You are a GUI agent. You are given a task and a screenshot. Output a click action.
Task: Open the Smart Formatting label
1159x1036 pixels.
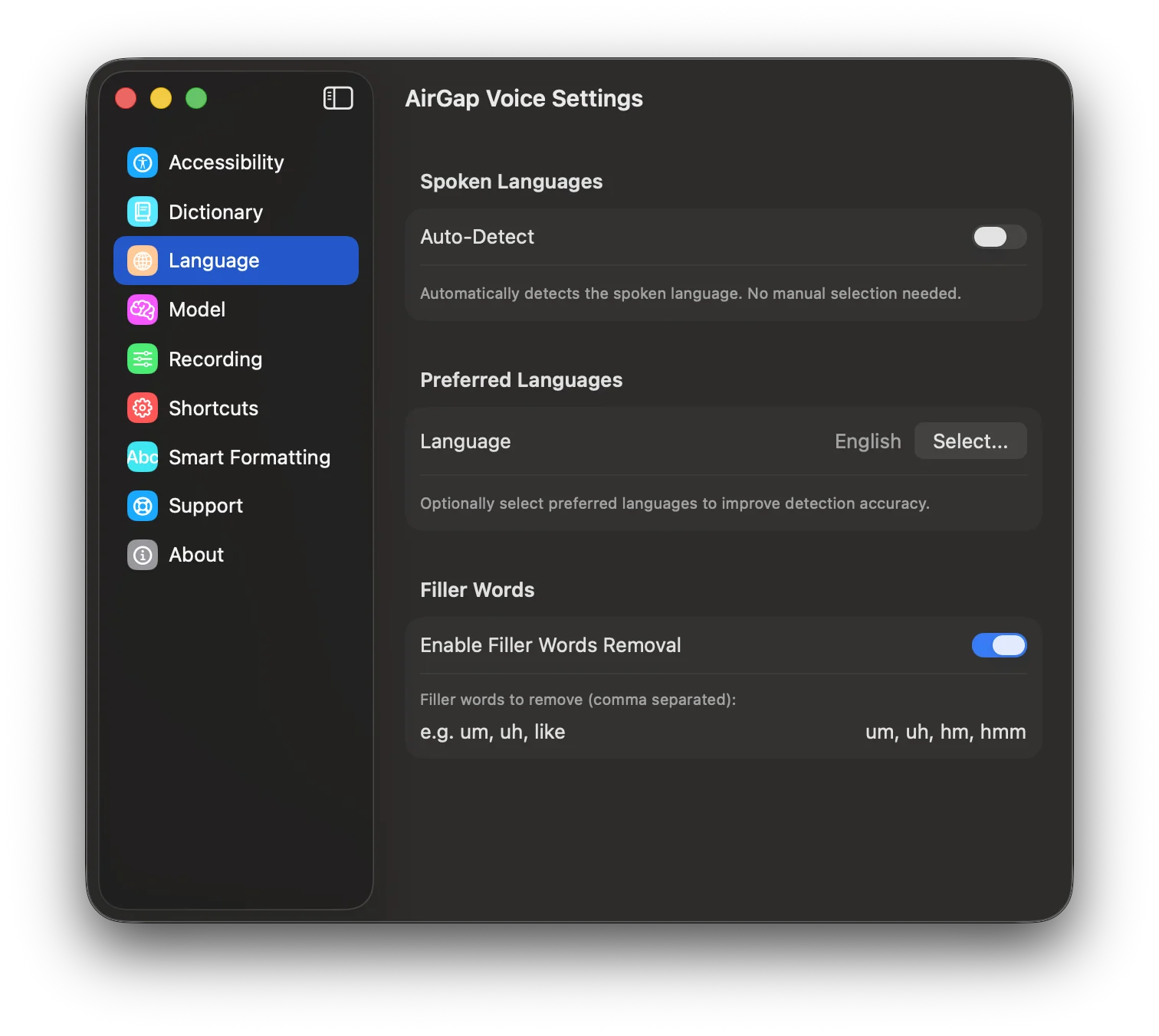(249, 457)
